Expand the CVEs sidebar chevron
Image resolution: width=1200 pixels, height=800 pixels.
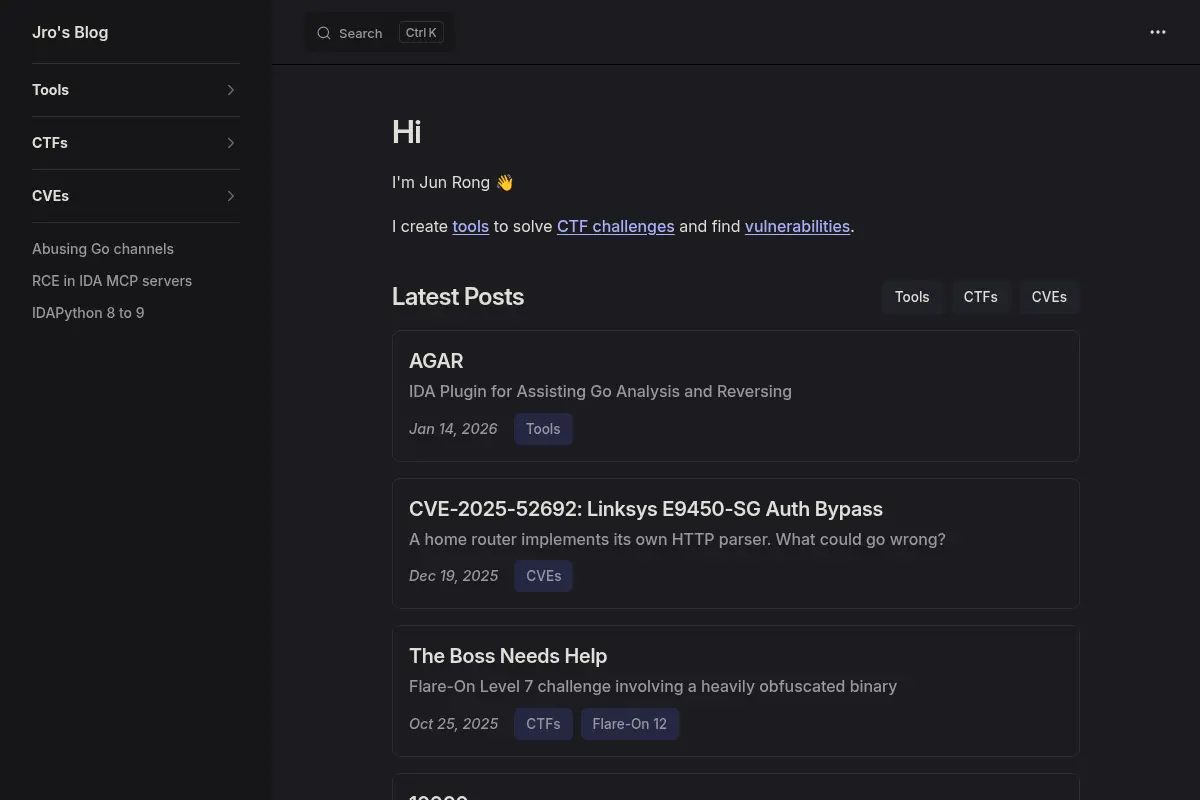pos(231,196)
